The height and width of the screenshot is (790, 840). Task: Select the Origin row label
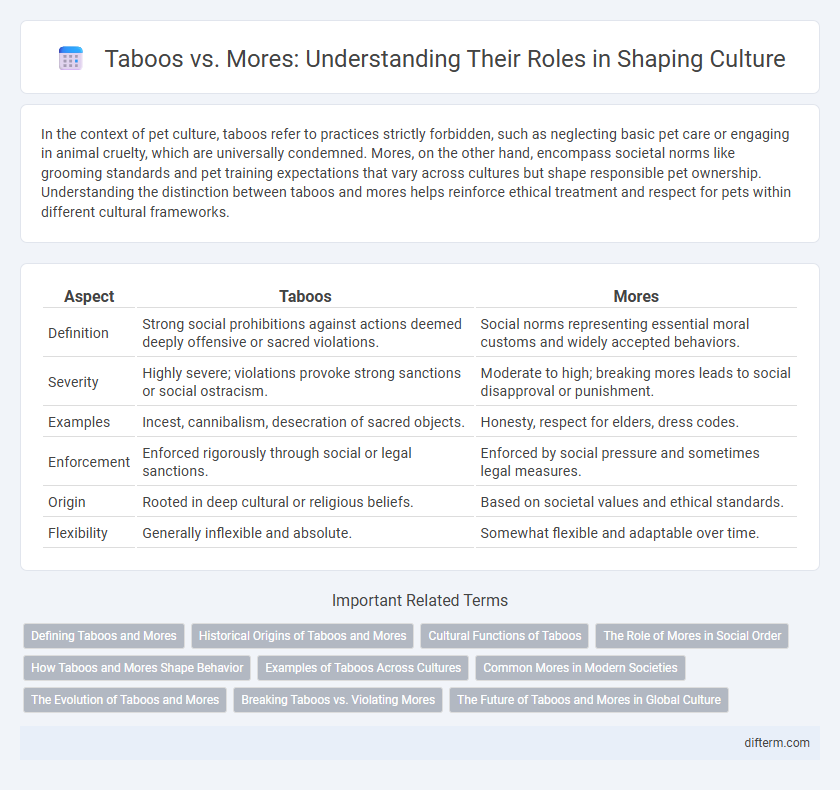point(66,502)
